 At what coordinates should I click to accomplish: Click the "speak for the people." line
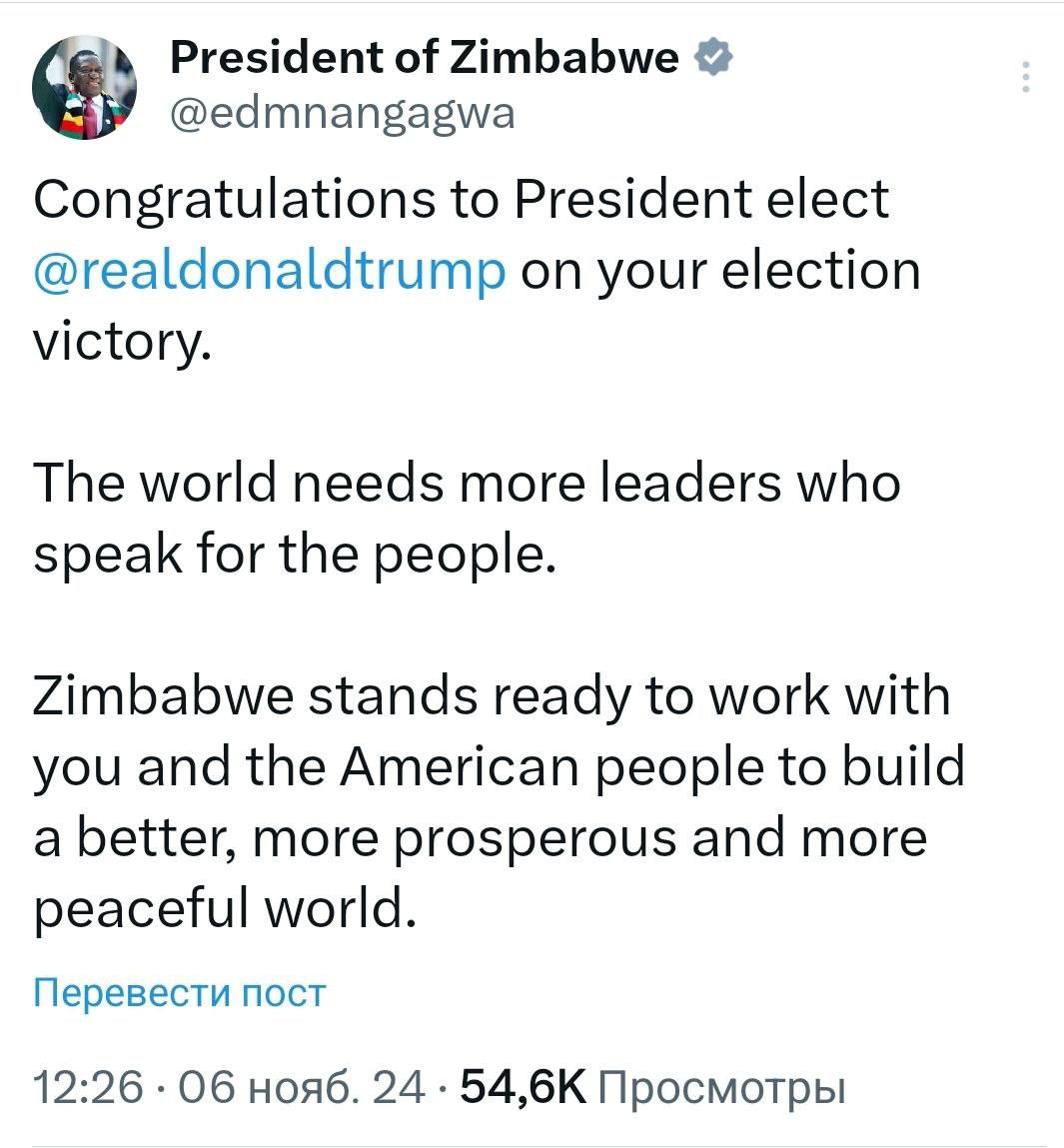tap(294, 556)
